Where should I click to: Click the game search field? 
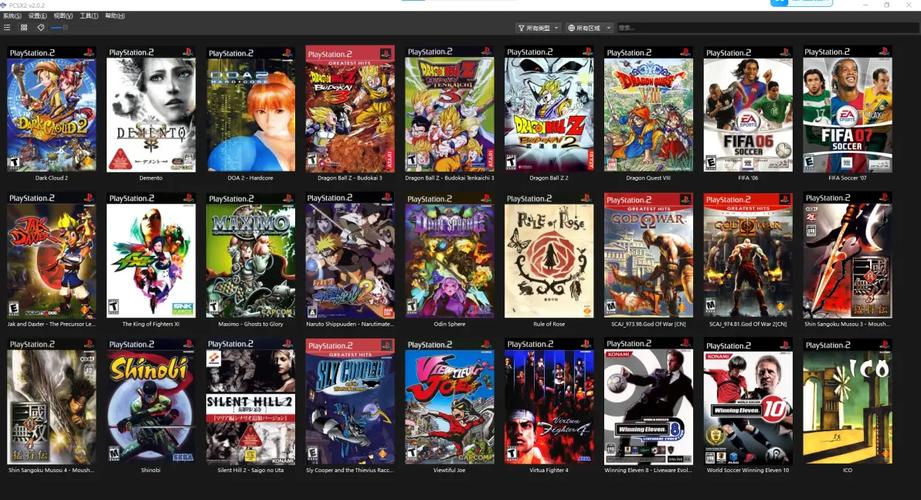[x=700, y=28]
